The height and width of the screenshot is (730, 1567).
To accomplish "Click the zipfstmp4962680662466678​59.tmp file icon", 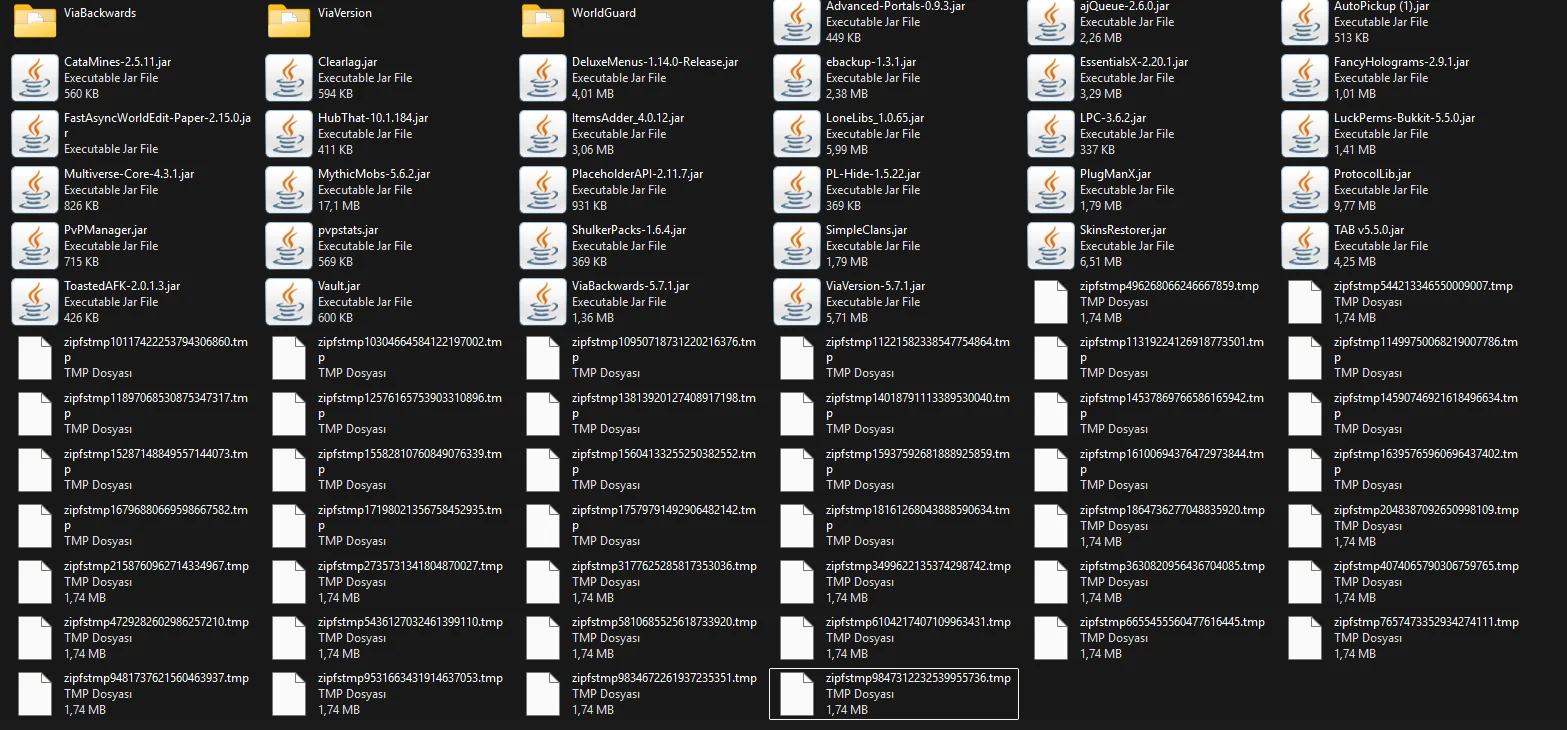I will tap(1051, 302).
